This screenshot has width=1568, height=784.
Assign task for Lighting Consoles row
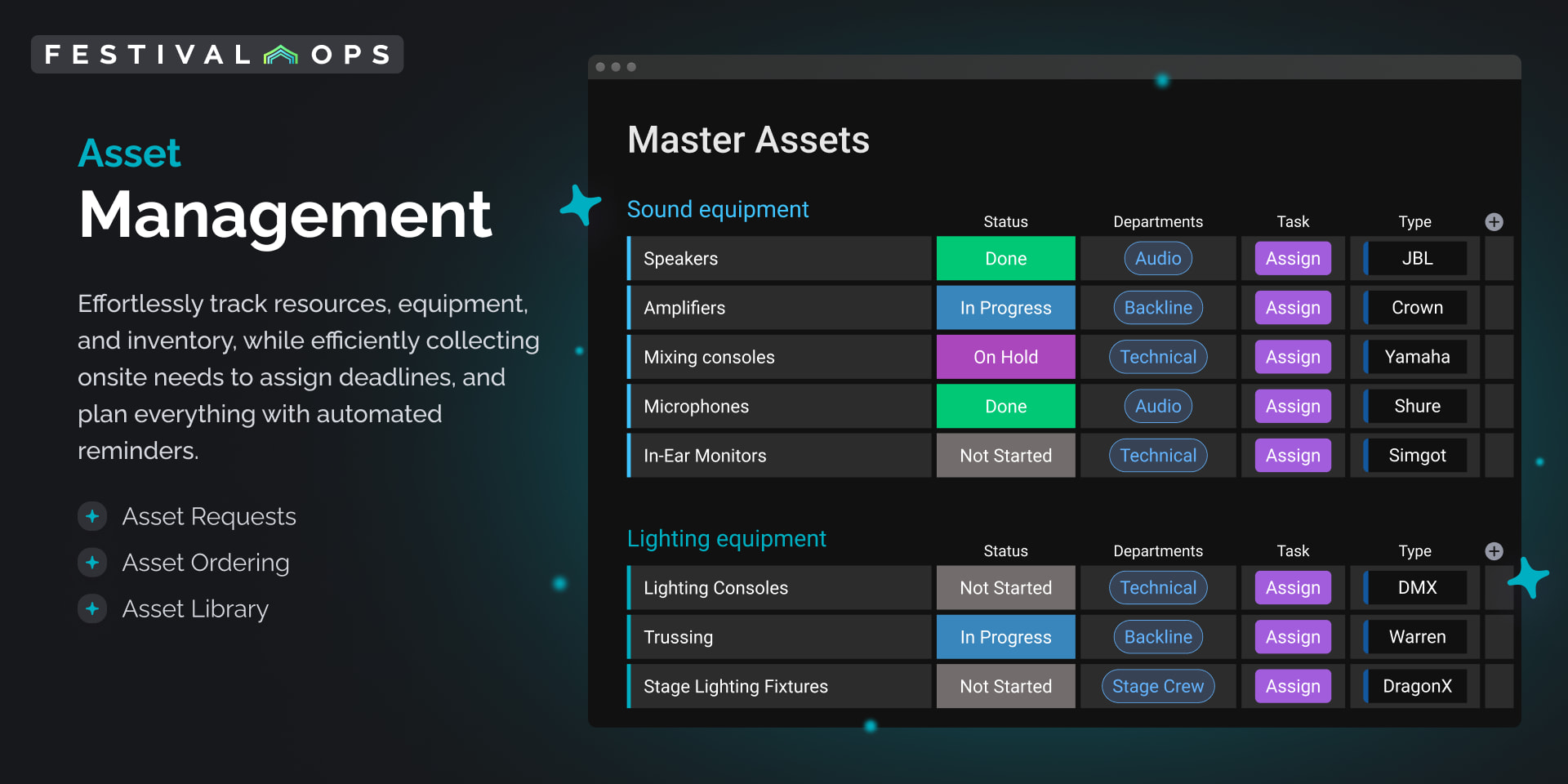click(x=1293, y=587)
